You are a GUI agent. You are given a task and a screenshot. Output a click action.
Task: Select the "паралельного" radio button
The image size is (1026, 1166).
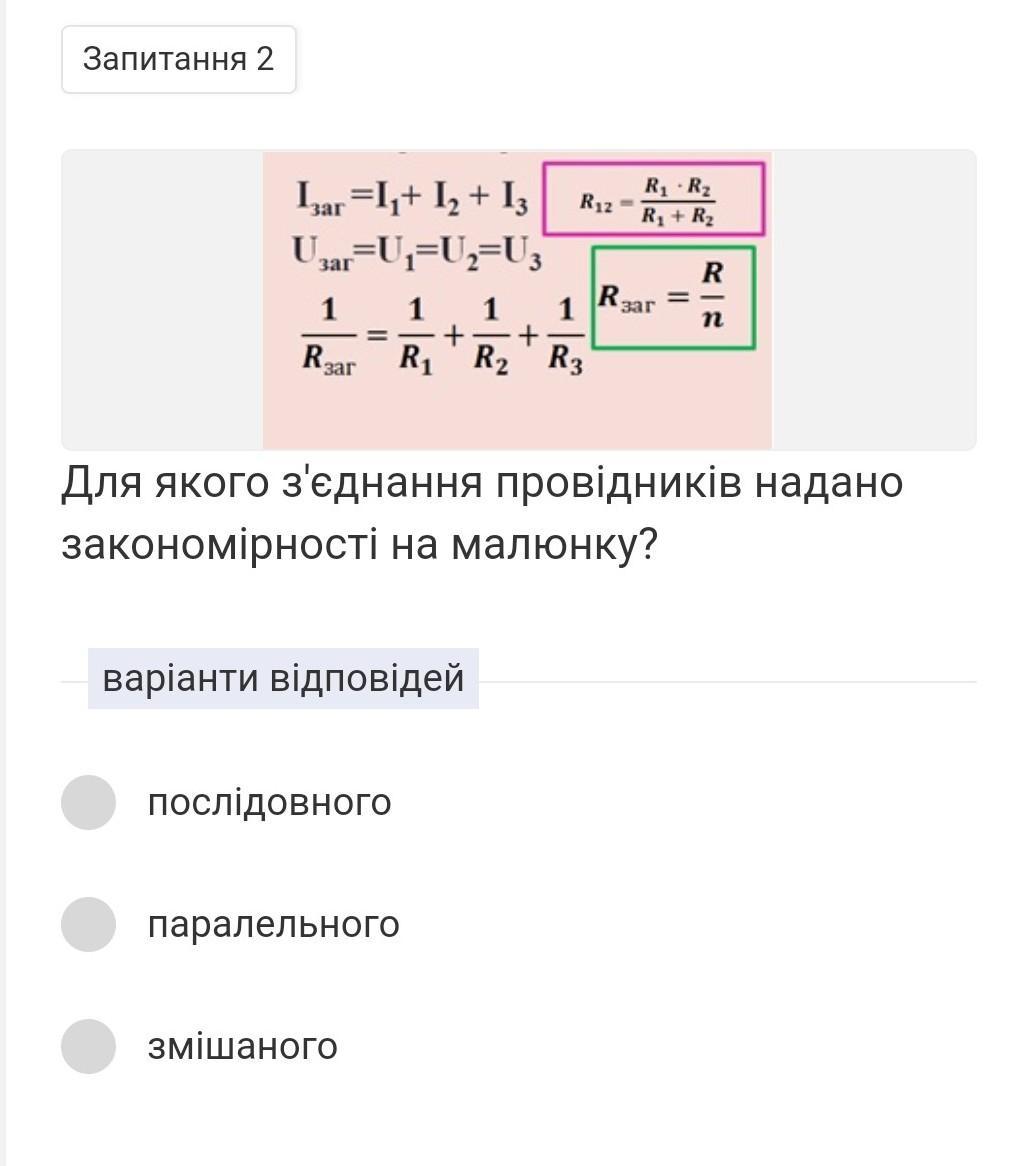(x=88, y=924)
